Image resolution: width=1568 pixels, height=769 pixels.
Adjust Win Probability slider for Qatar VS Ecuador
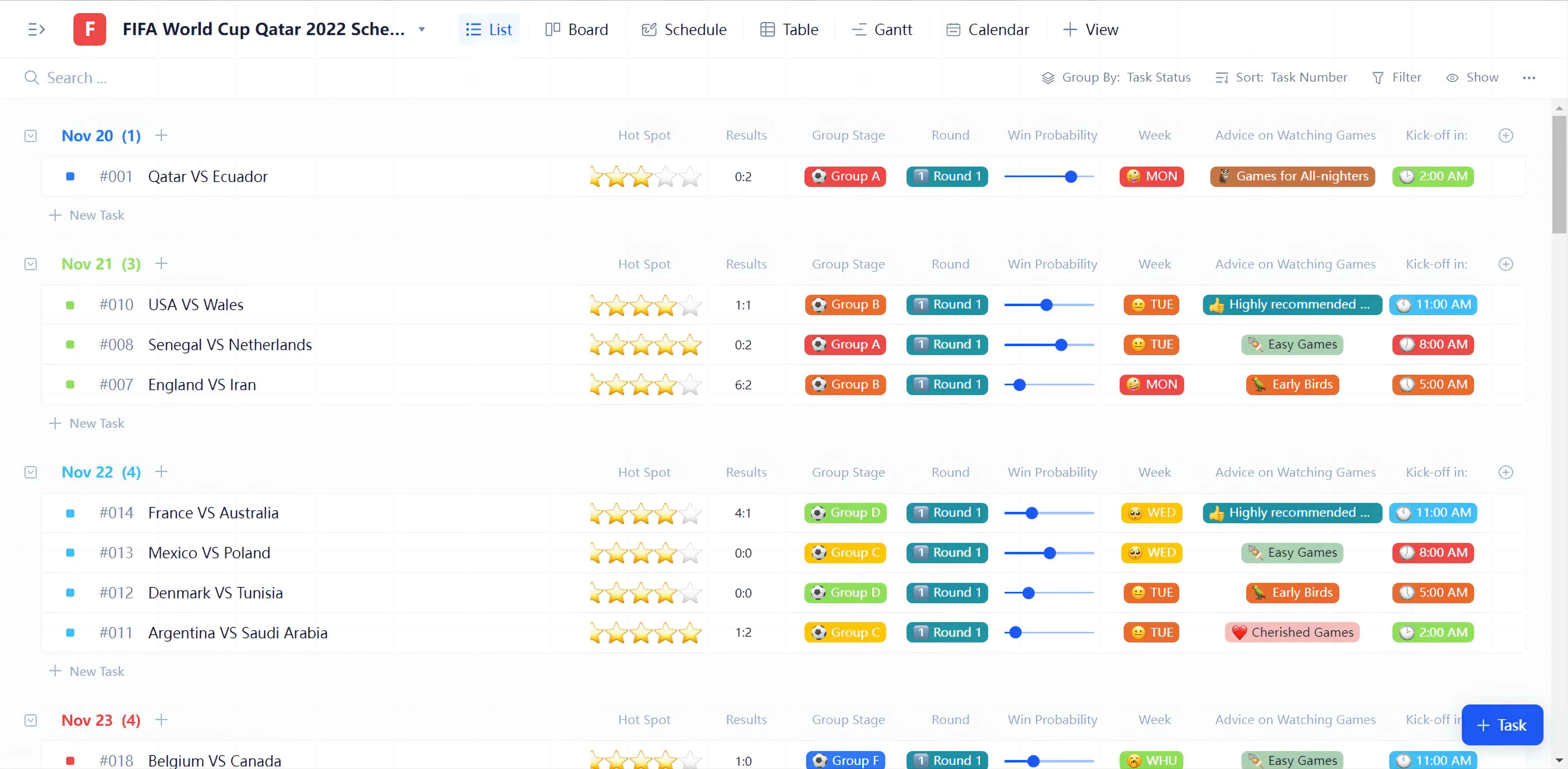pos(1071,176)
